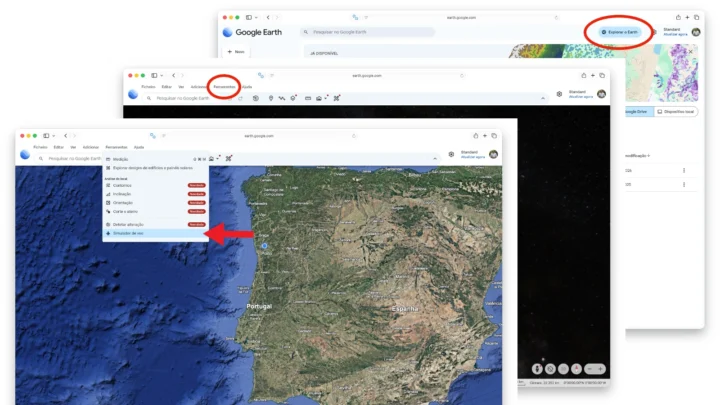Click the historical imagery clock icon, middle window

(256, 98)
